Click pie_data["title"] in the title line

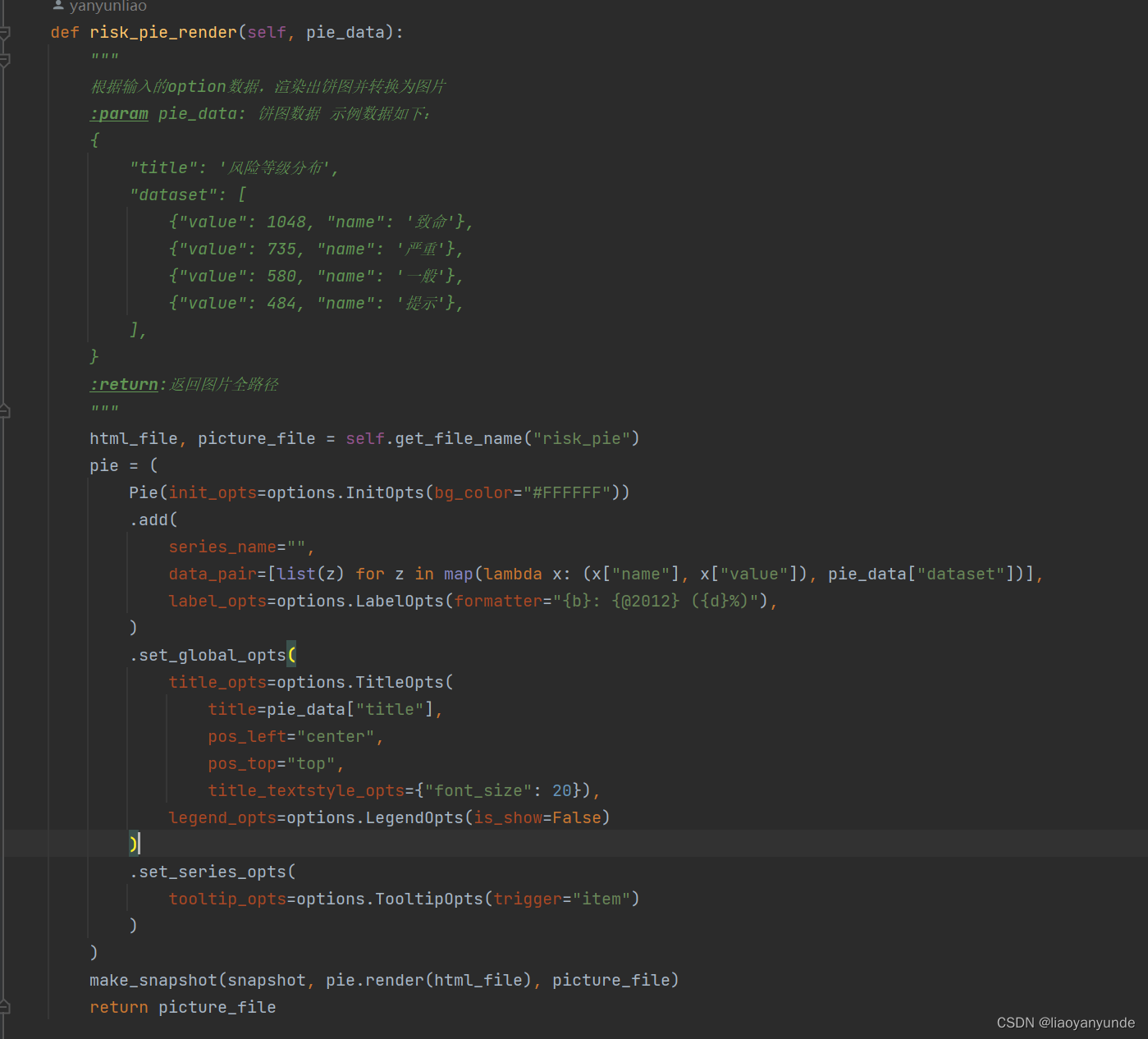pos(350,710)
